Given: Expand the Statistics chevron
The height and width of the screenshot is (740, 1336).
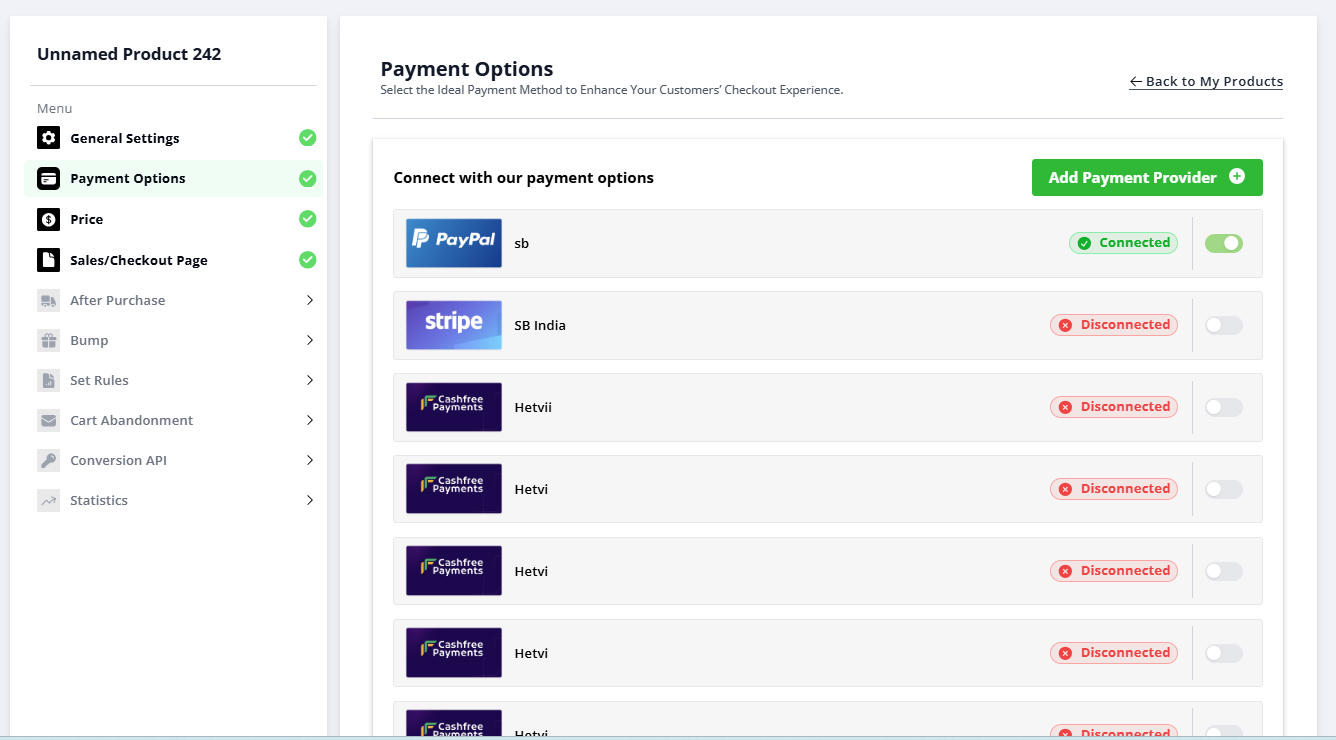Looking at the screenshot, I should (310, 500).
